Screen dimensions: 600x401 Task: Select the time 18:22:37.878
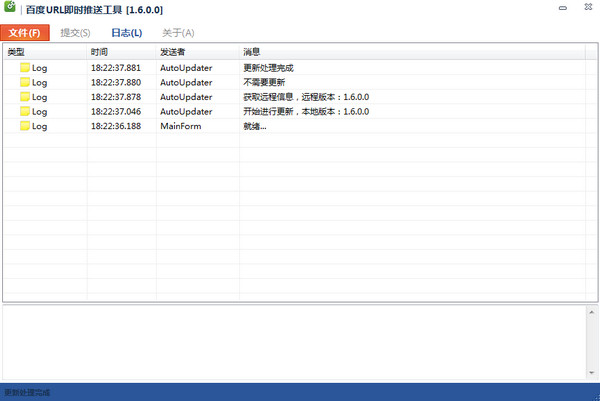point(116,97)
